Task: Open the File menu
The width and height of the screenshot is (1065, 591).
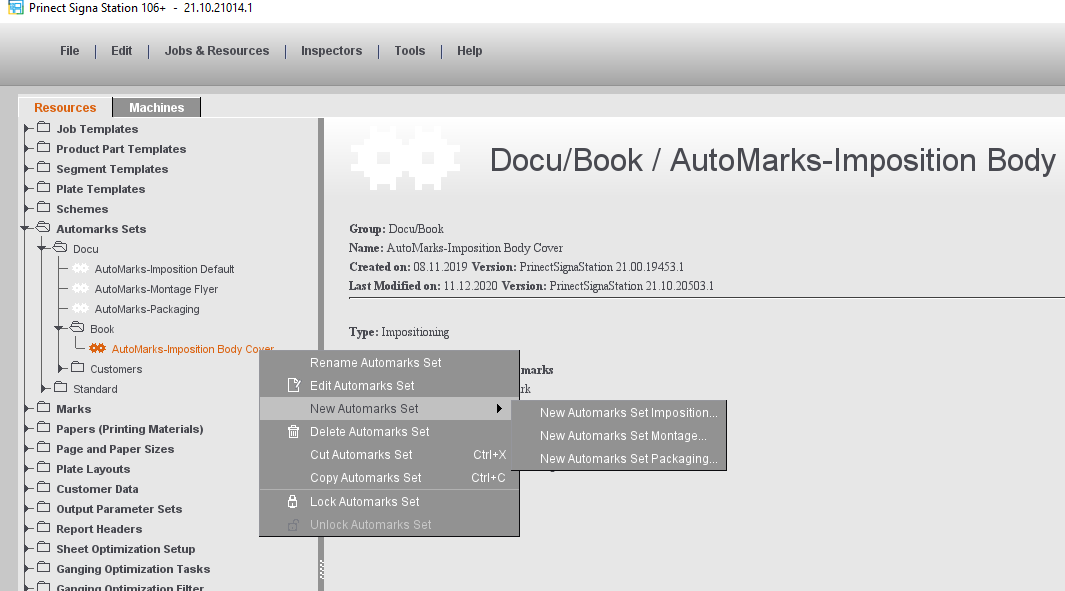Action: coord(69,51)
